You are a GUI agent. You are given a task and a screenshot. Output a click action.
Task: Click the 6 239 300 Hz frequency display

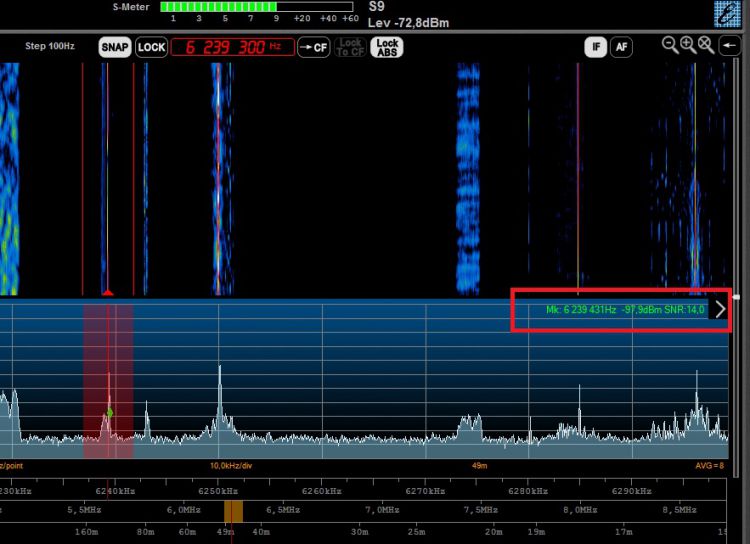(232, 47)
